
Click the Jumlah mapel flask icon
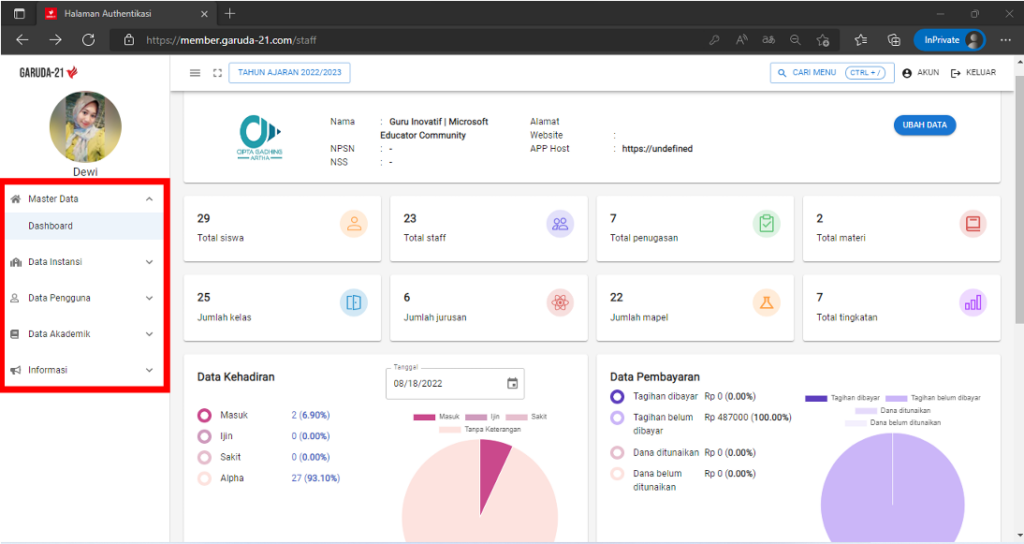click(x=766, y=302)
